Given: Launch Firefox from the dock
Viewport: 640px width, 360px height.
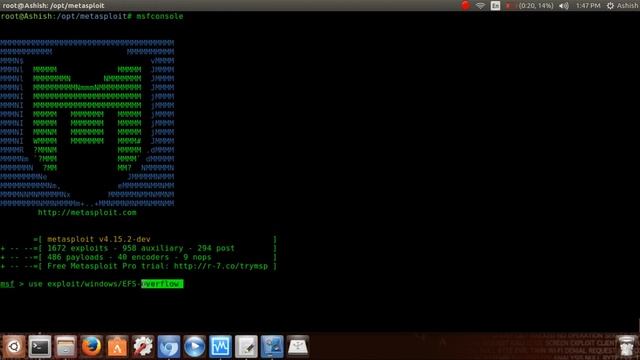Looking at the screenshot, I should tap(91, 347).
